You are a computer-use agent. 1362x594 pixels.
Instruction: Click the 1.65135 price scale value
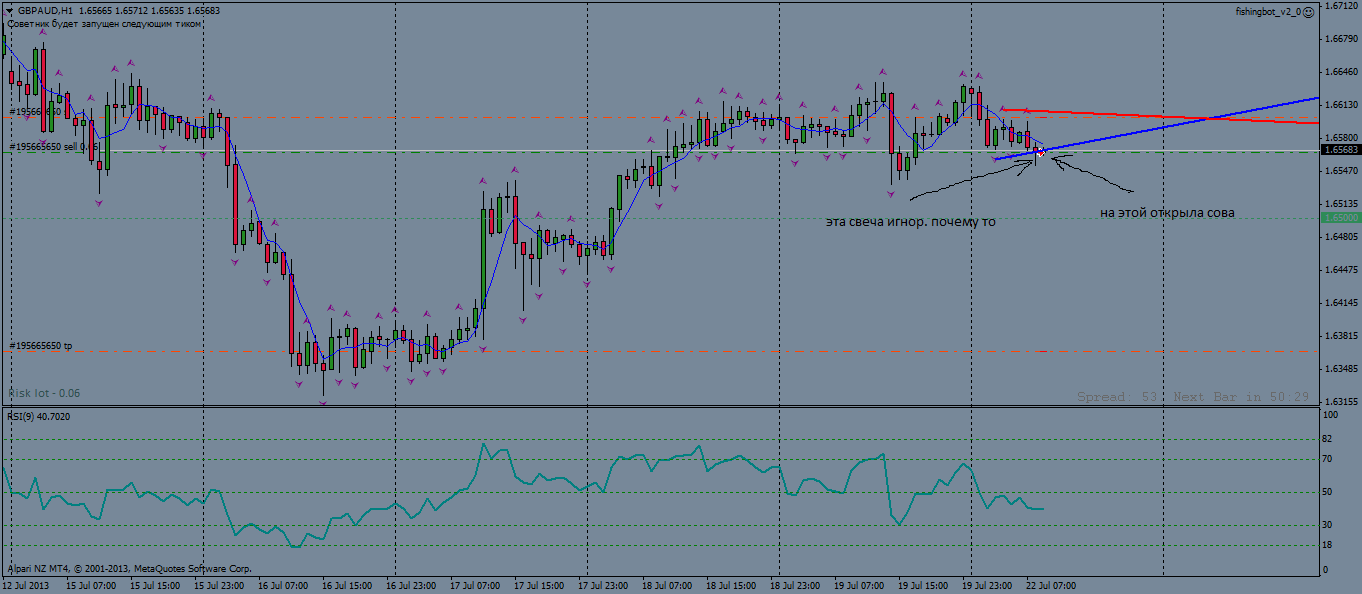(x=1340, y=204)
